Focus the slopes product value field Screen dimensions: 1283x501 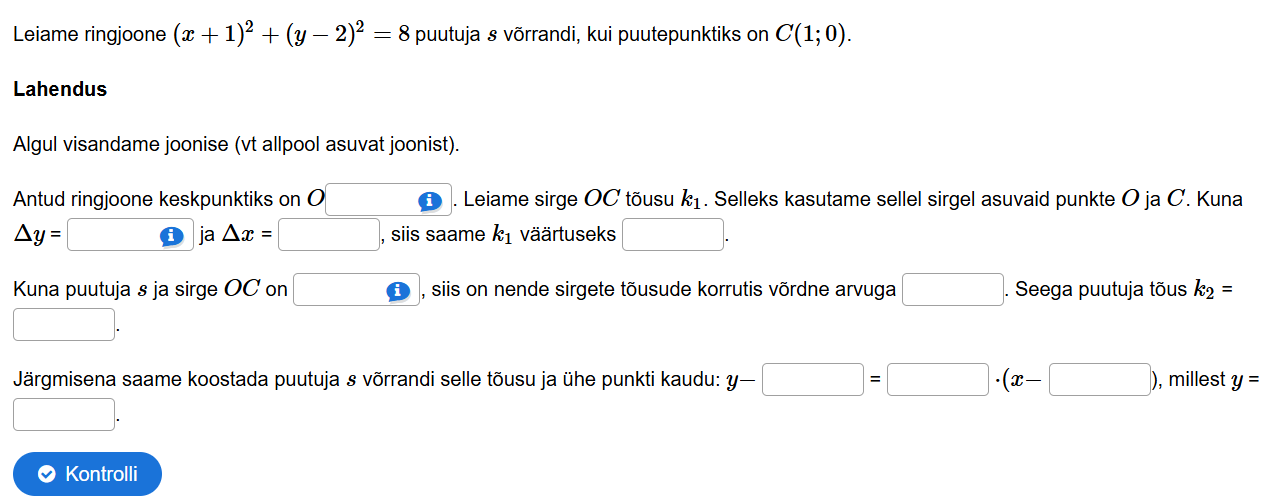pos(953,290)
